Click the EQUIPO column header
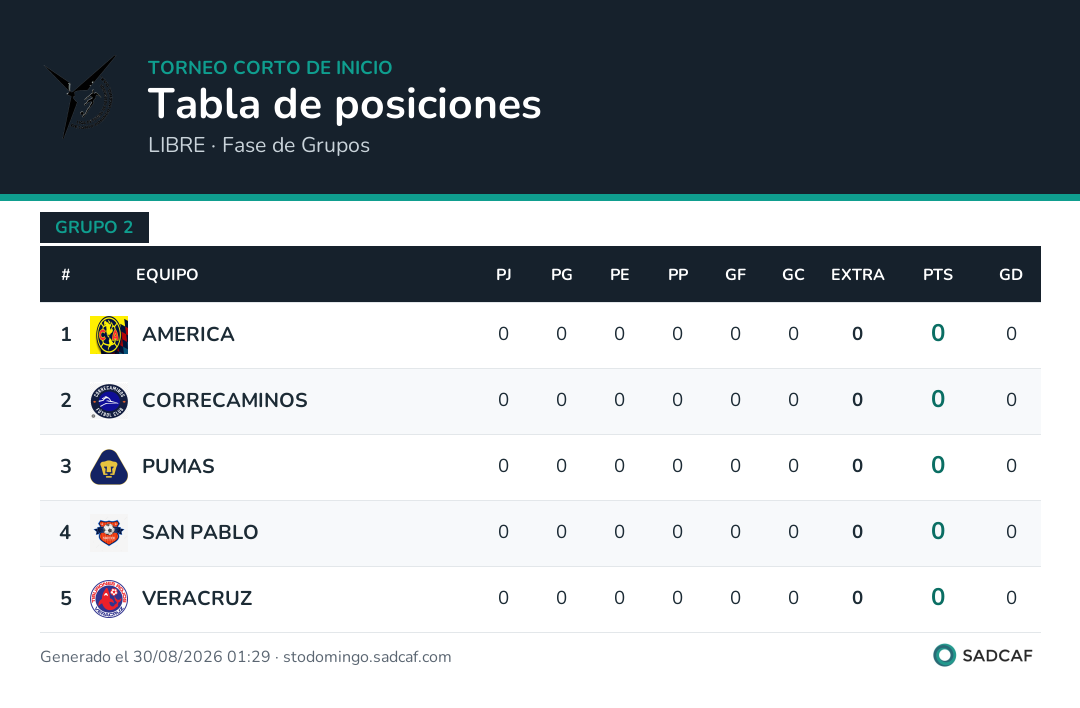Screen dimensions: 1080x708 point(167,275)
